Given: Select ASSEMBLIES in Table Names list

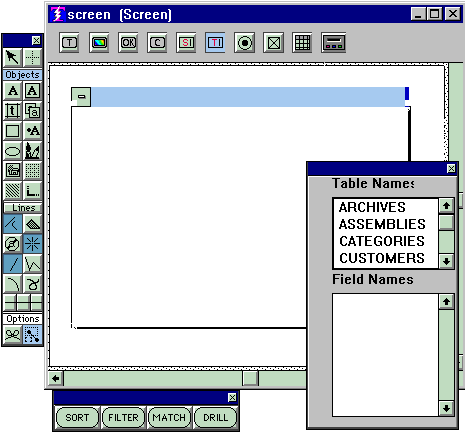Looking at the screenshot, I should coord(382,224).
